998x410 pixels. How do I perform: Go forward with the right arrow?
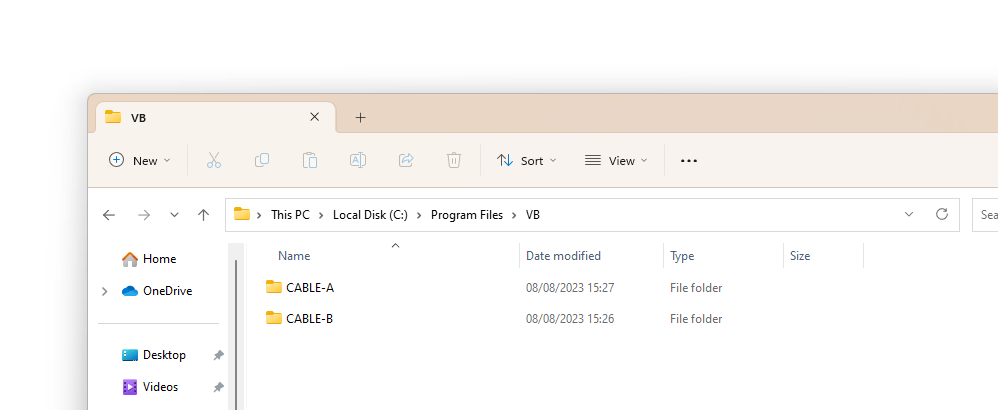pyautogui.click(x=144, y=215)
